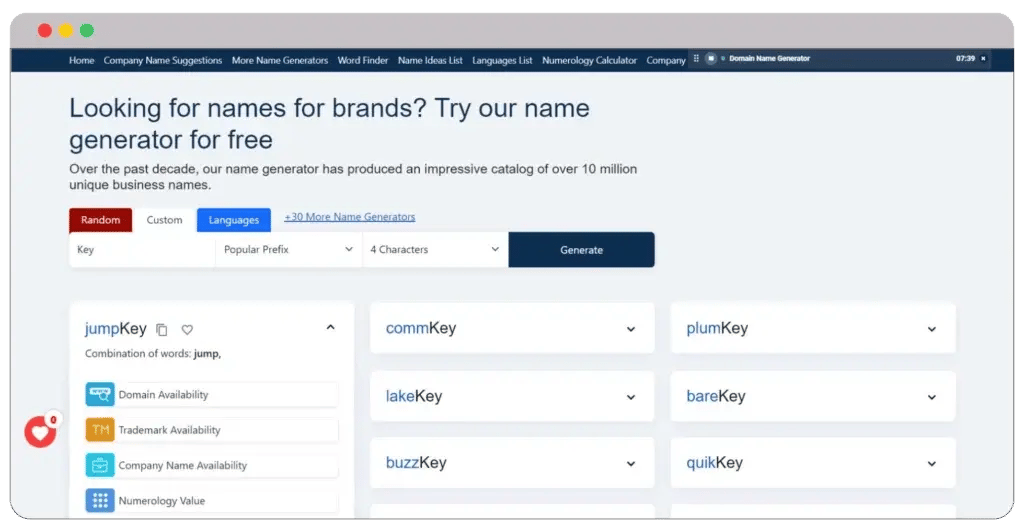
Task: Expand the plumKey result card
Action: (x=931, y=329)
